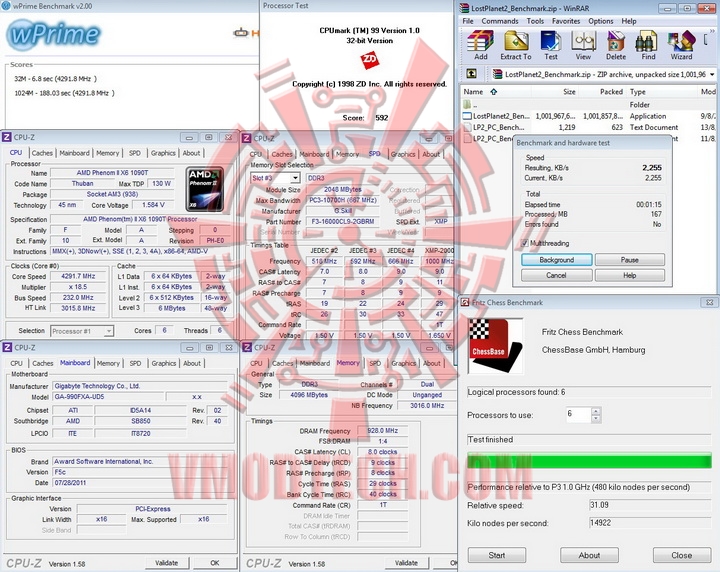Click About button in Fritz Chess Benchmark

point(589,555)
